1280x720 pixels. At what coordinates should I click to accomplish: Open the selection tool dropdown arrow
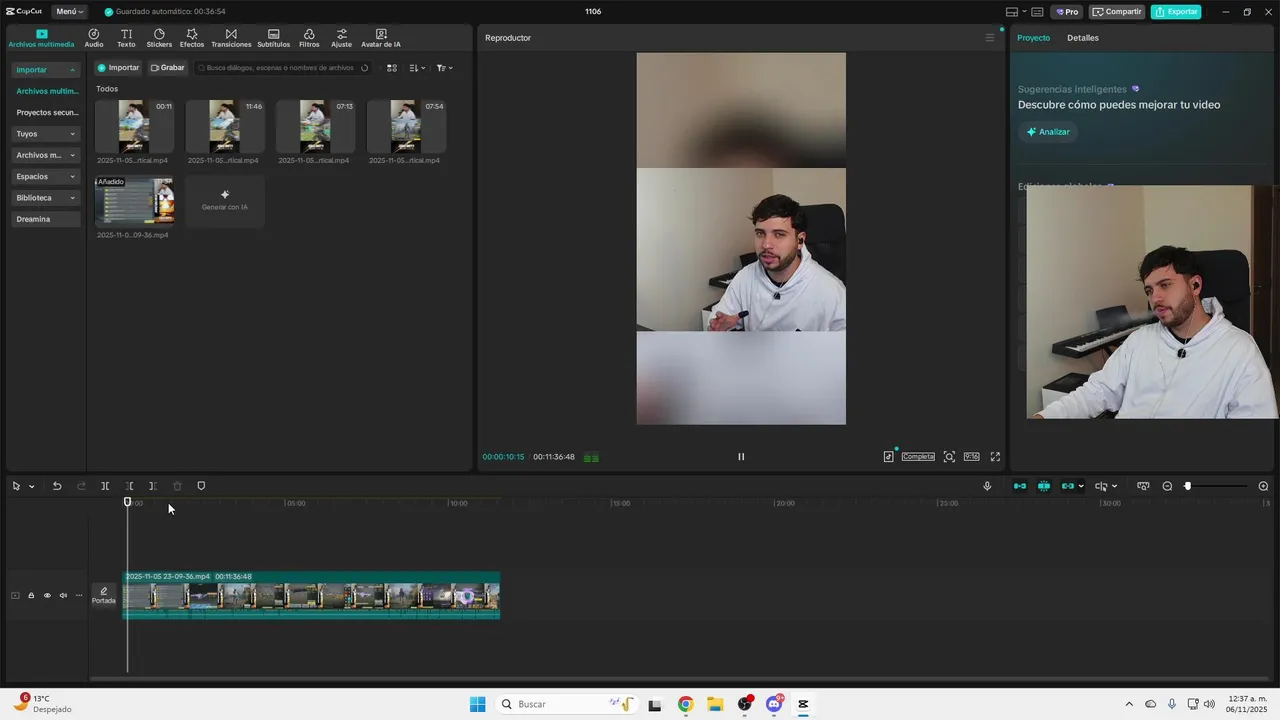[32, 487]
